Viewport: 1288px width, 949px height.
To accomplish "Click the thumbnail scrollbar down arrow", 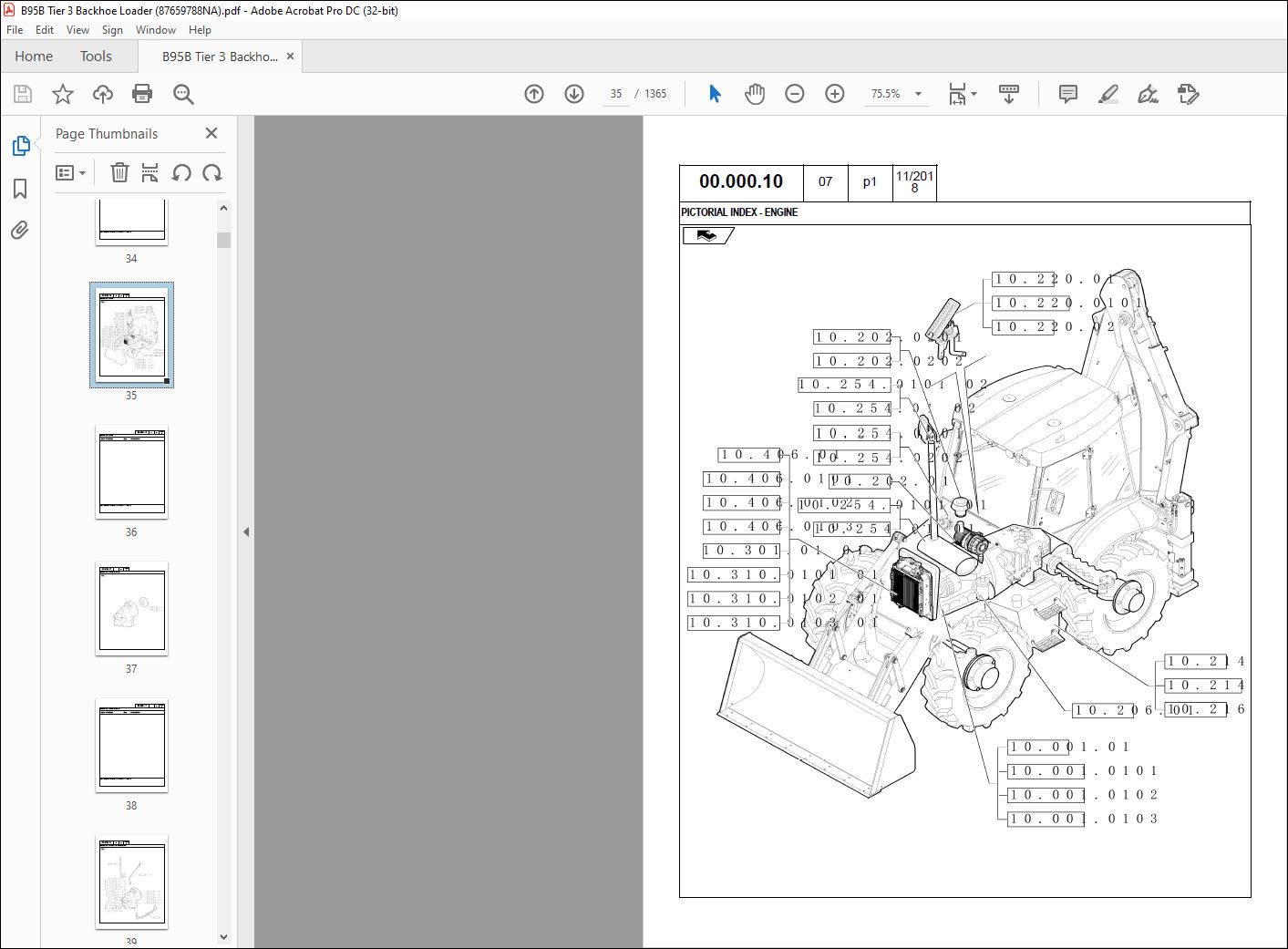I will (223, 936).
